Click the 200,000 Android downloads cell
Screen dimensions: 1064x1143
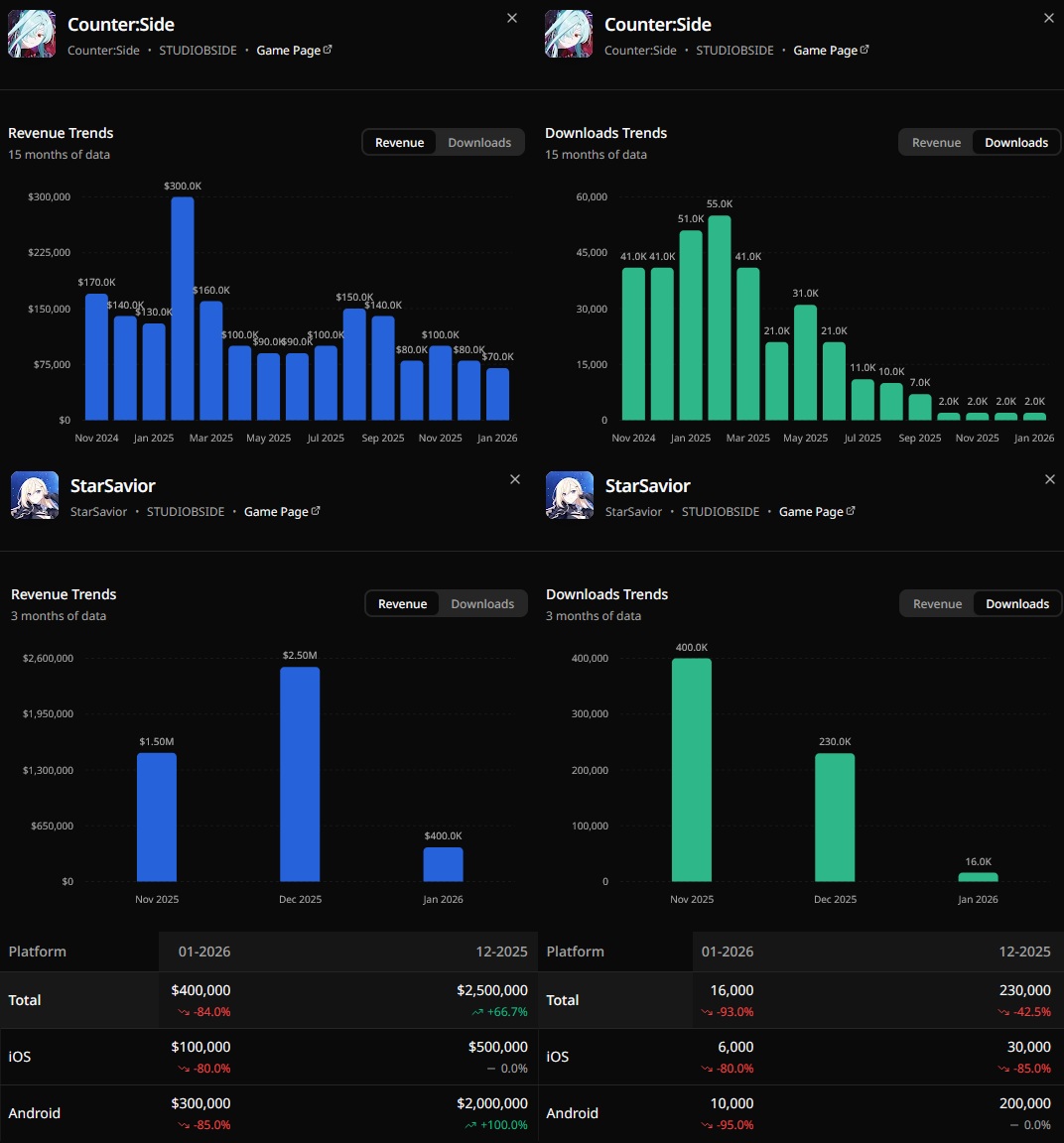[1024, 1103]
